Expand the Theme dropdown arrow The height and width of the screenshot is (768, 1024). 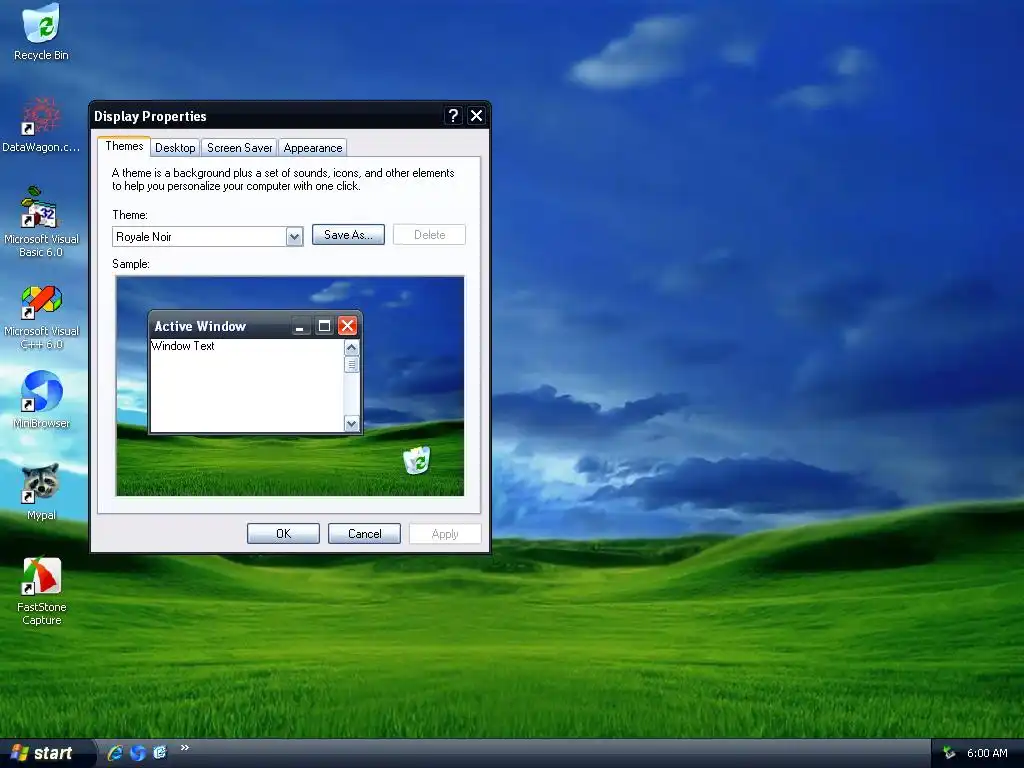click(295, 236)
